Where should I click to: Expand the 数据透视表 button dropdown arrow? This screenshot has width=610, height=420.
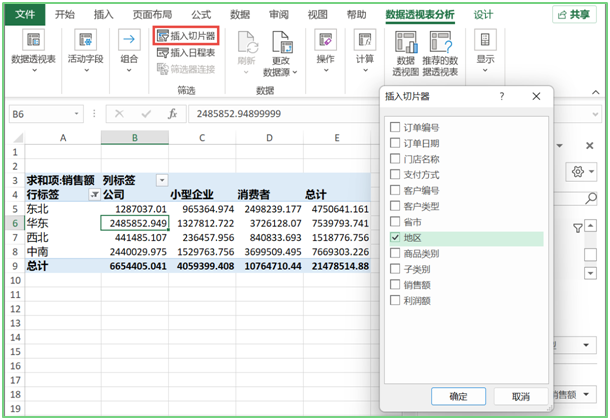tap(34, 70)
